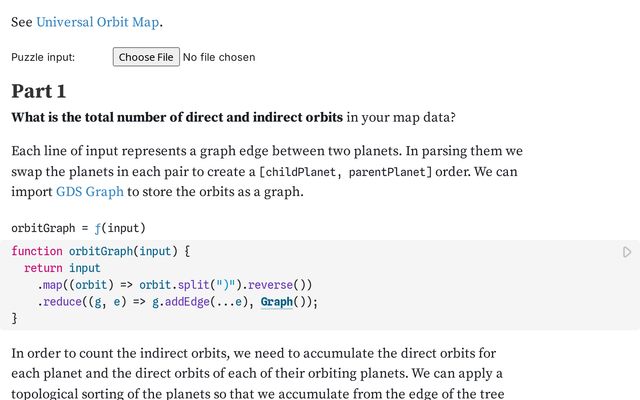Click the Choose File button

coord(146,57)
